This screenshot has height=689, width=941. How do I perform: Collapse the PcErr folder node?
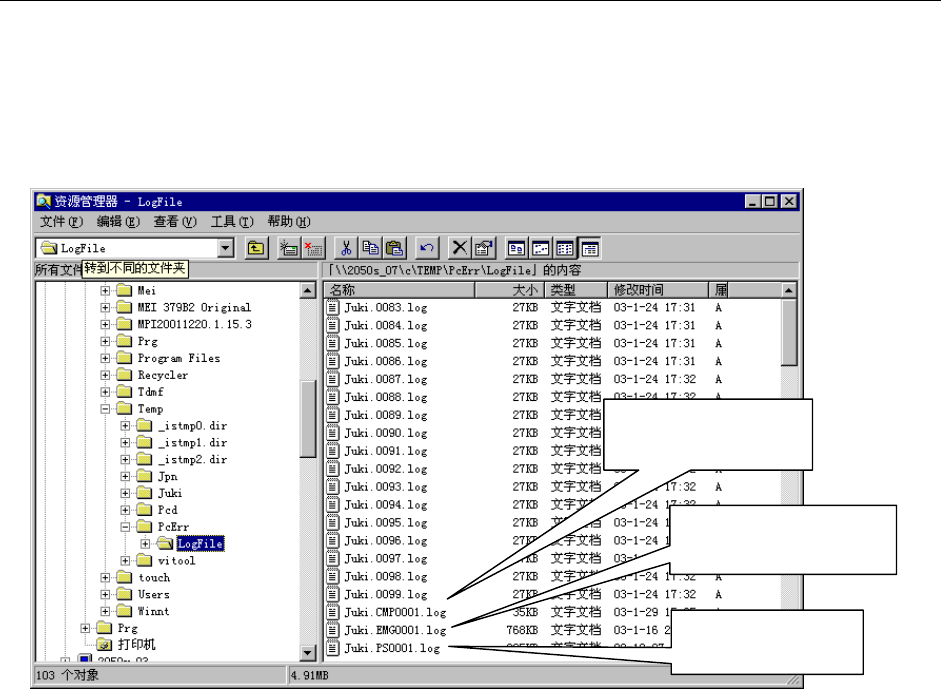point(125,527)
